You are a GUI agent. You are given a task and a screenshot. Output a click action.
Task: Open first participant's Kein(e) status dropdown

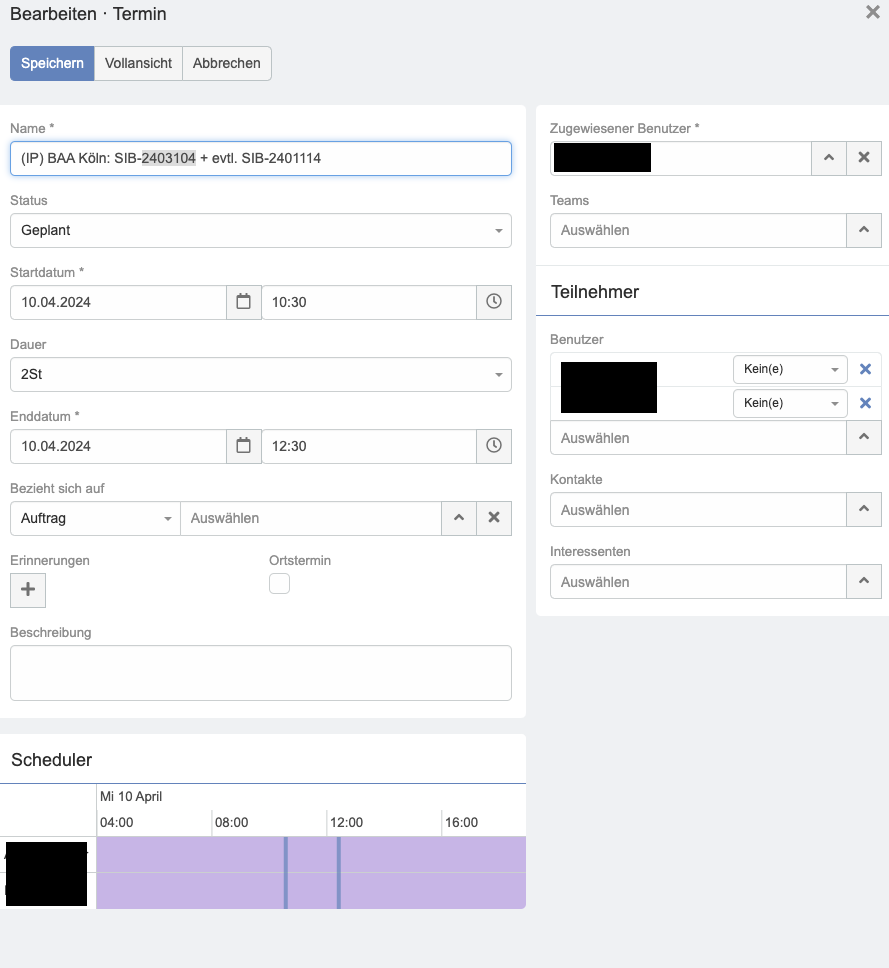point(790,370)
